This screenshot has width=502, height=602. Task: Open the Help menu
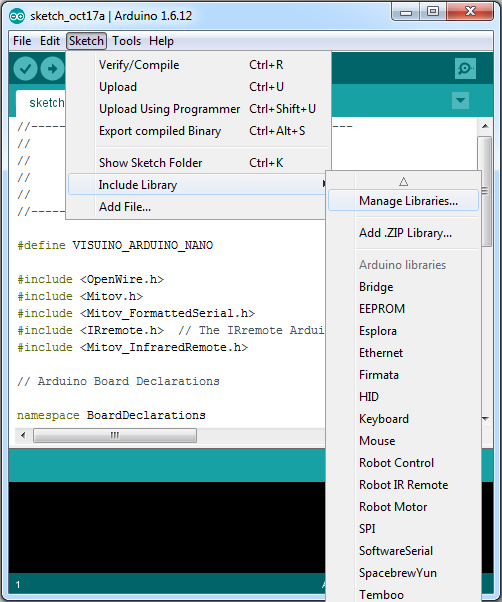[161, 41]
